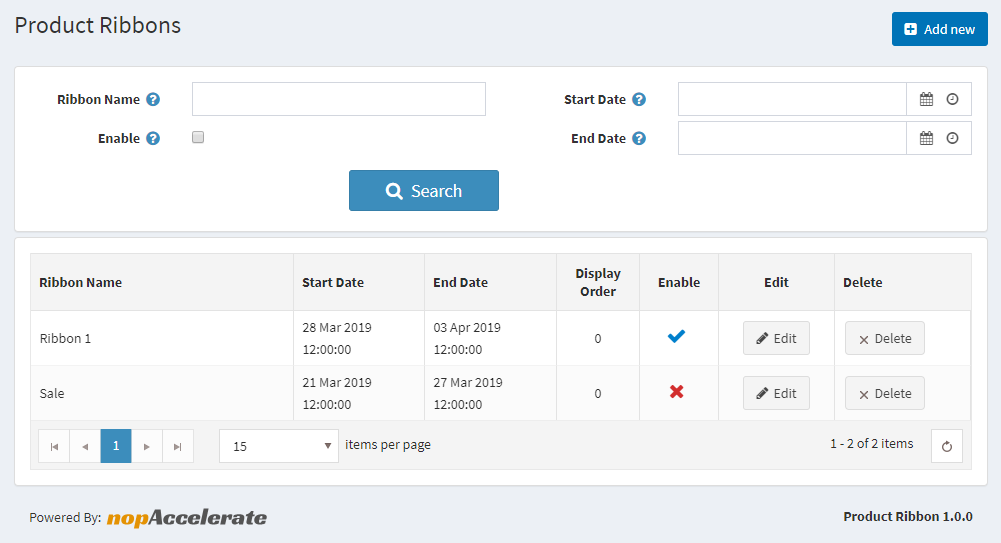Delete the Sale ribbon

point(884,393)
